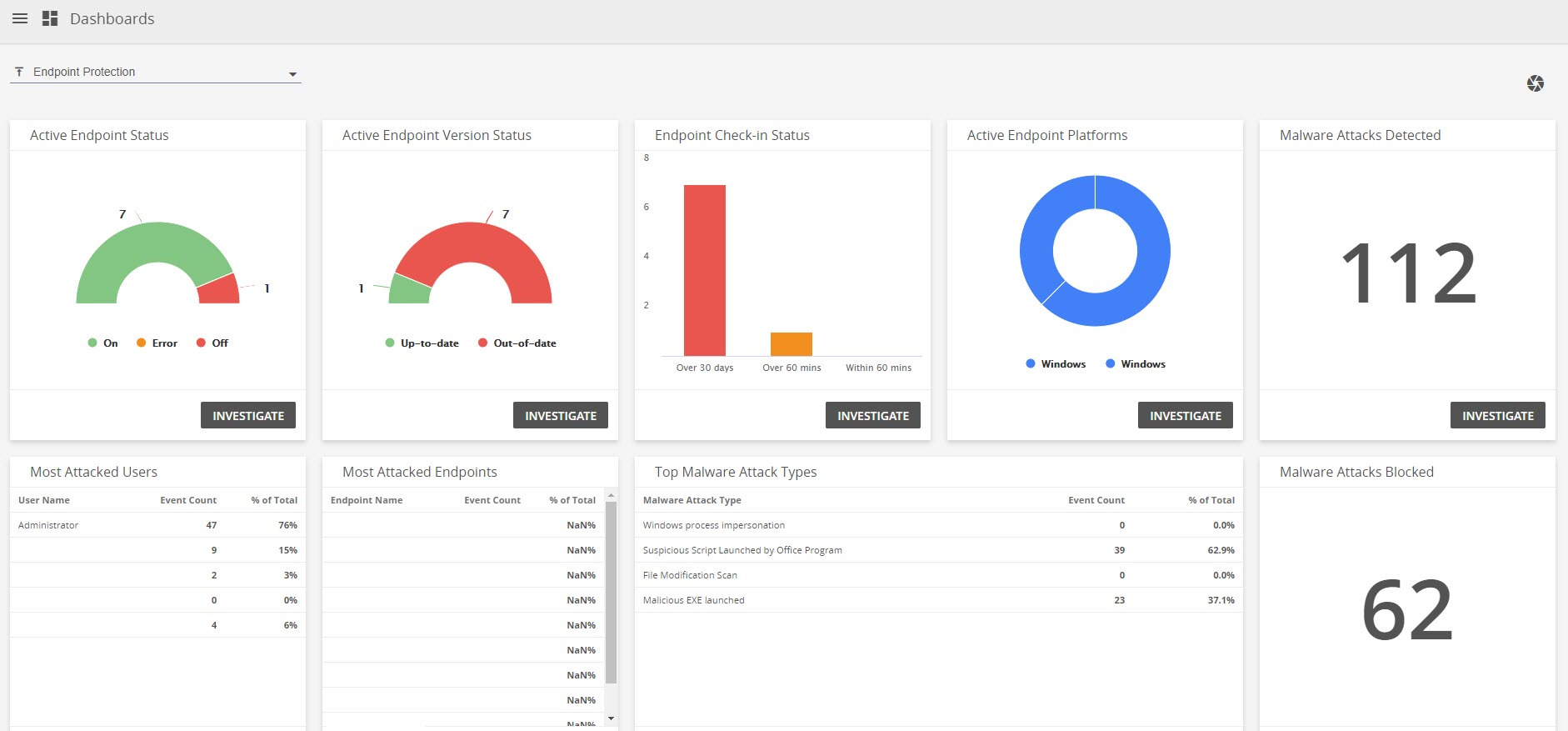Click scroll-down arrow in Most Attacked Endpoints
The height and width of the screenshot is (731, 1568).
pos(611,718)
